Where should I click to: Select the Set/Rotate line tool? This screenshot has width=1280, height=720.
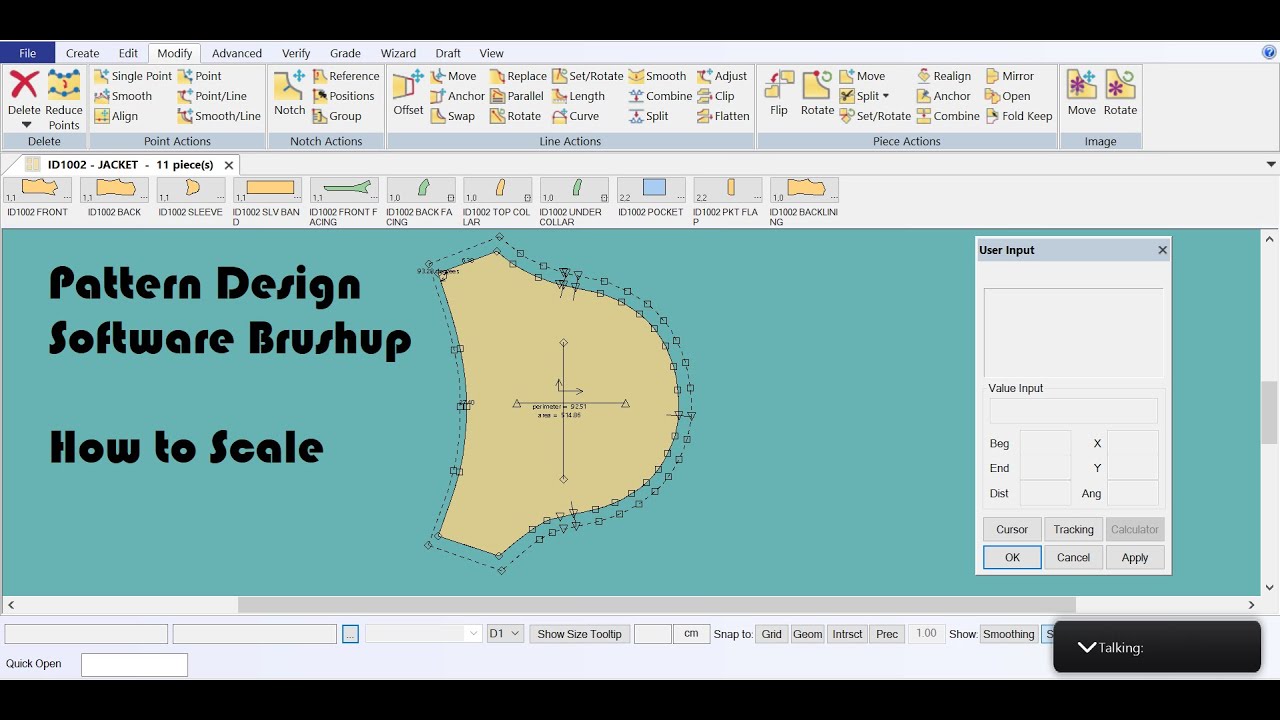(x=587, y=76)
